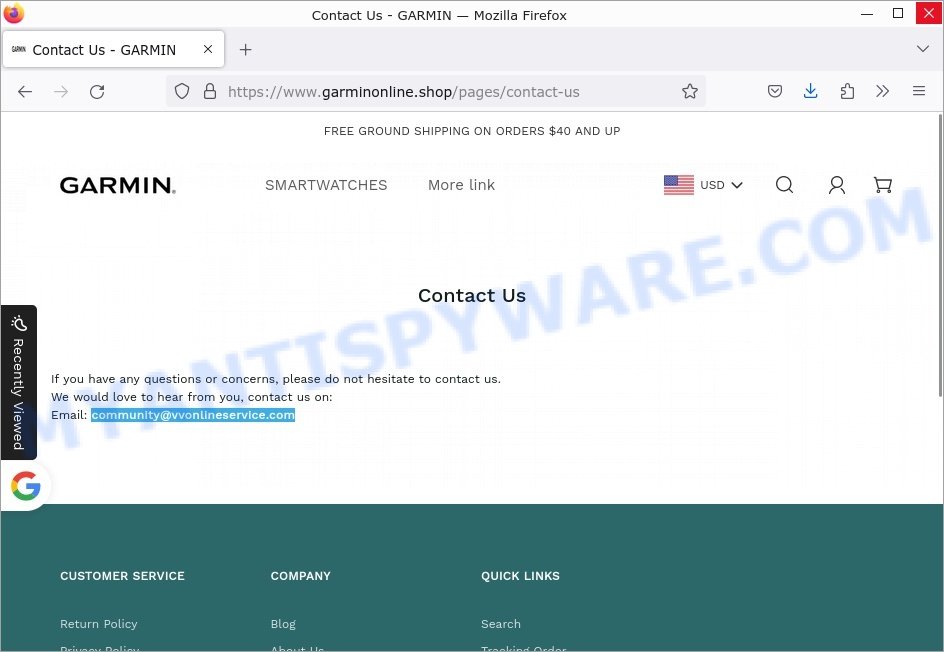Close the Contact Us - GARMIN tab
Viewport: 944px width, 652px height.
coord(208,49)
